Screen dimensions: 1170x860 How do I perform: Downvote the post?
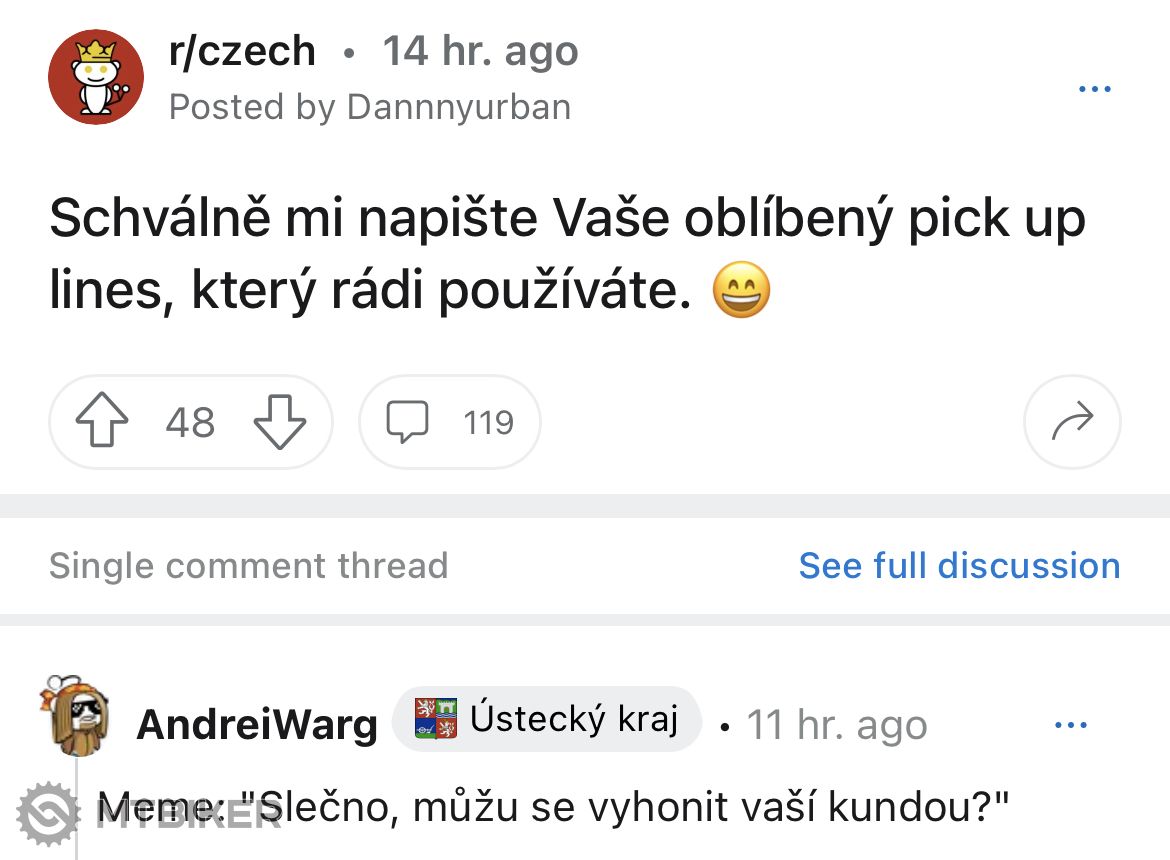click(x=279, y=423)
